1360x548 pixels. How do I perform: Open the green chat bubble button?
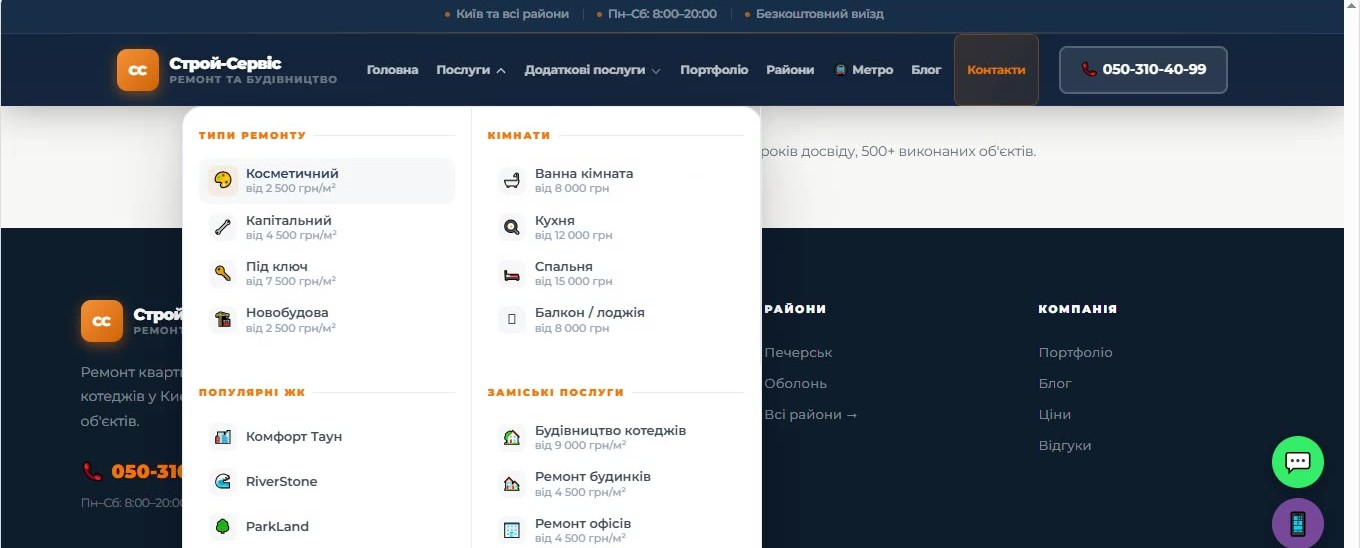pos(1298,462)
